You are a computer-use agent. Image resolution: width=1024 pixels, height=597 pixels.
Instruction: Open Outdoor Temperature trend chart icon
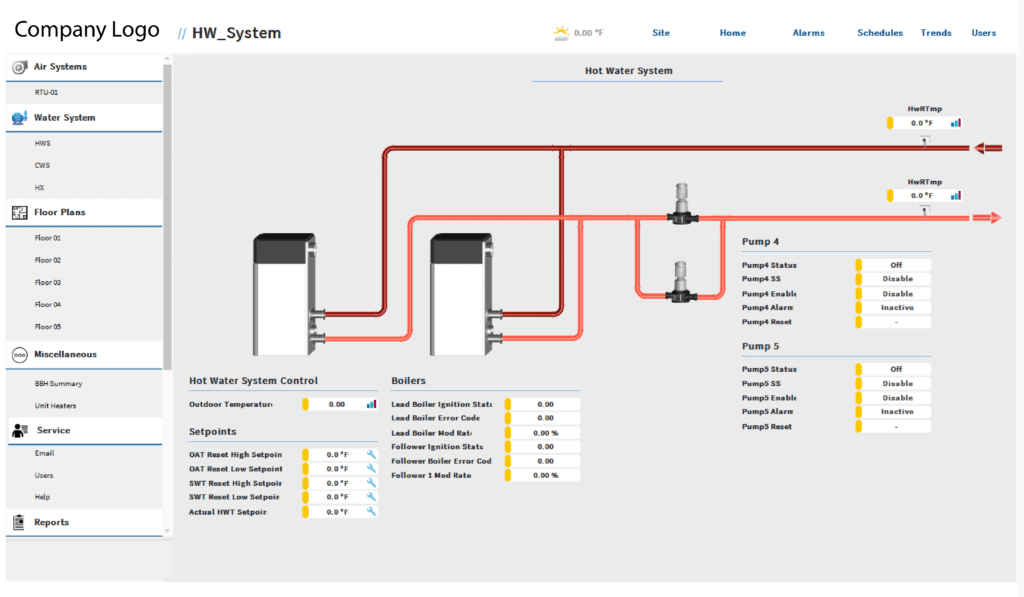(x=371, y=404)
